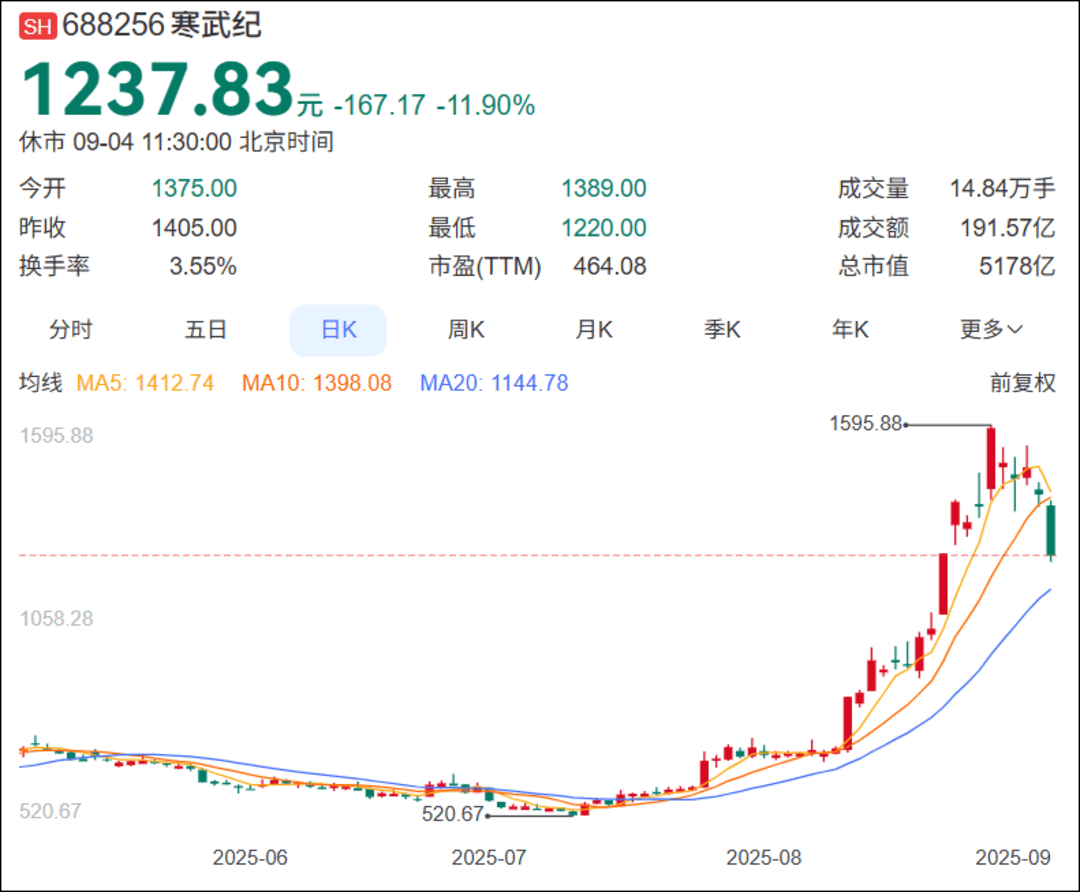Switch to the 周K weekly tab

[466, 329]
